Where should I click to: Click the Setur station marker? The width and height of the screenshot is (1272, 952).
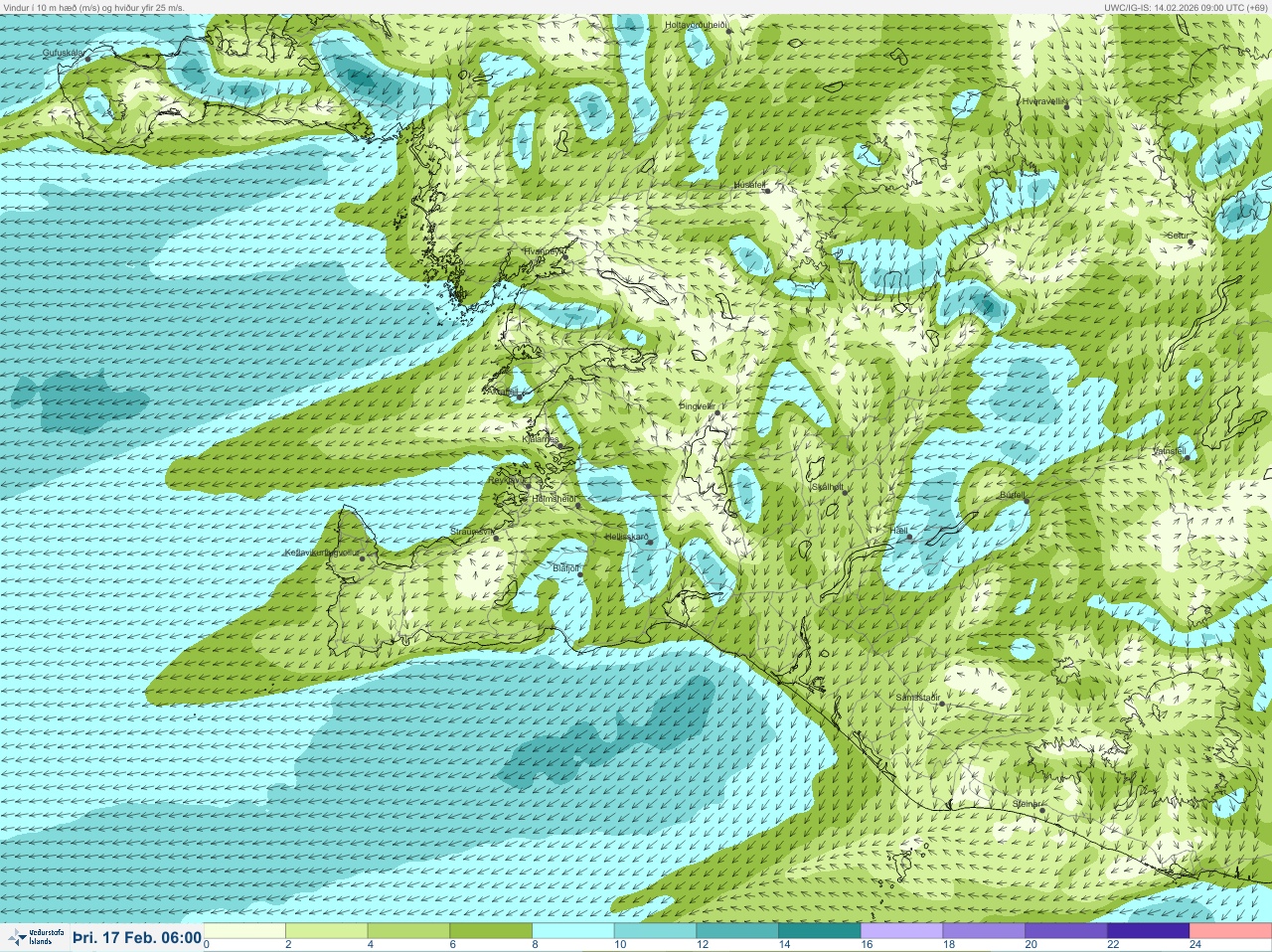(x=1191, y=241)
